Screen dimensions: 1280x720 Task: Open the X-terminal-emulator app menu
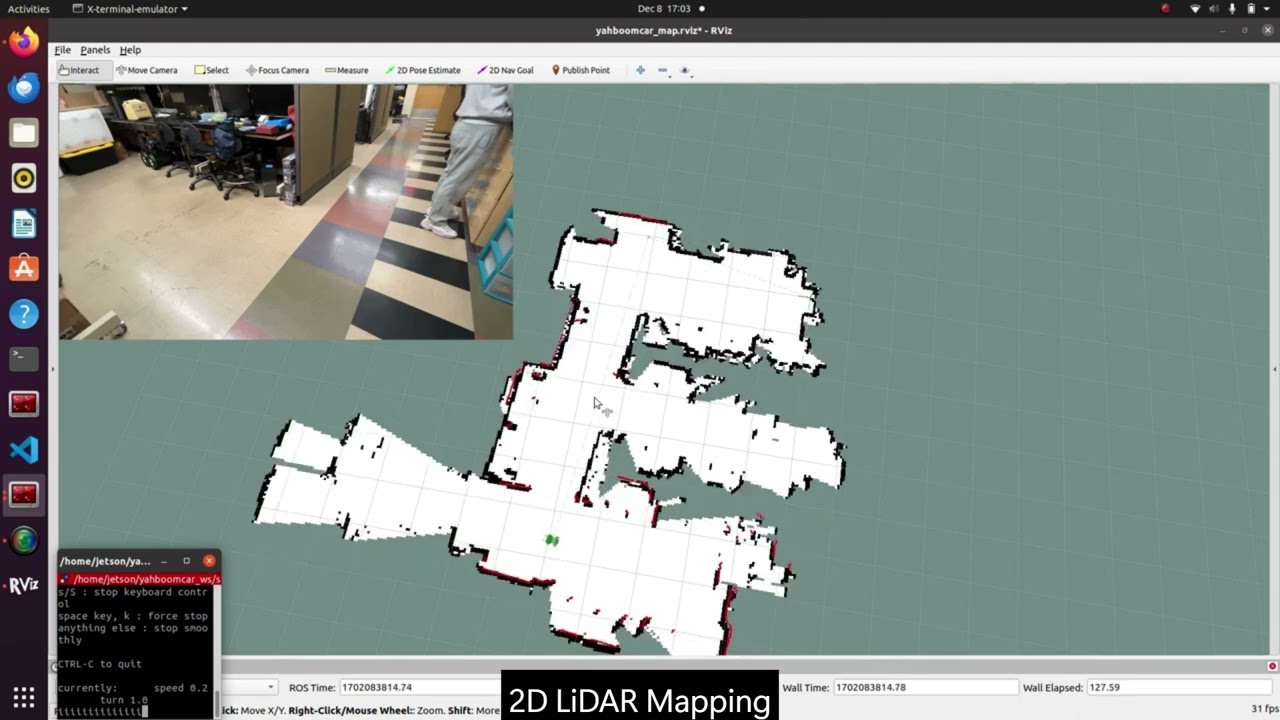[130, 9]
